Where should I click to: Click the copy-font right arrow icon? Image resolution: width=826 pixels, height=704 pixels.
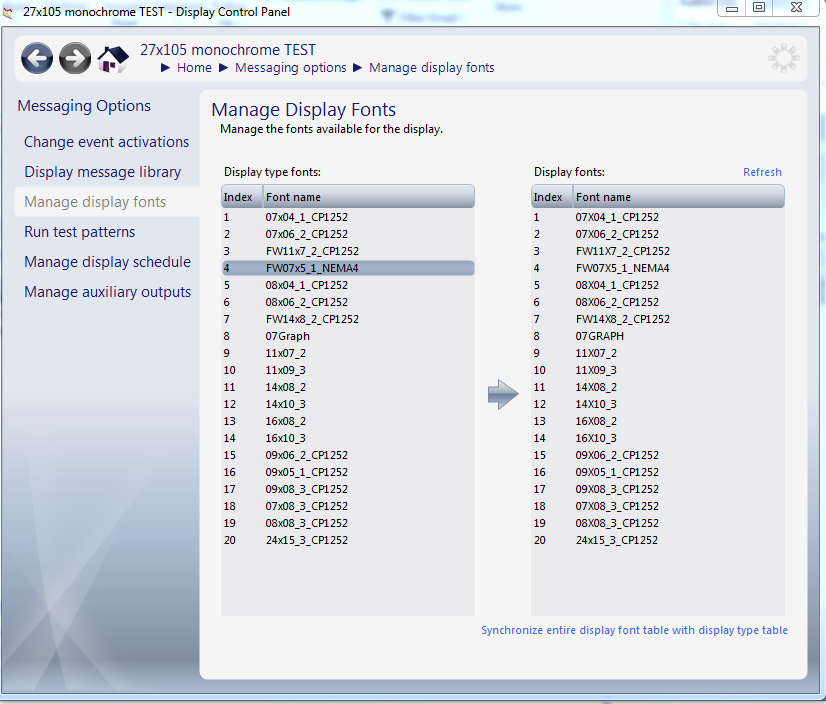(503, 395)
